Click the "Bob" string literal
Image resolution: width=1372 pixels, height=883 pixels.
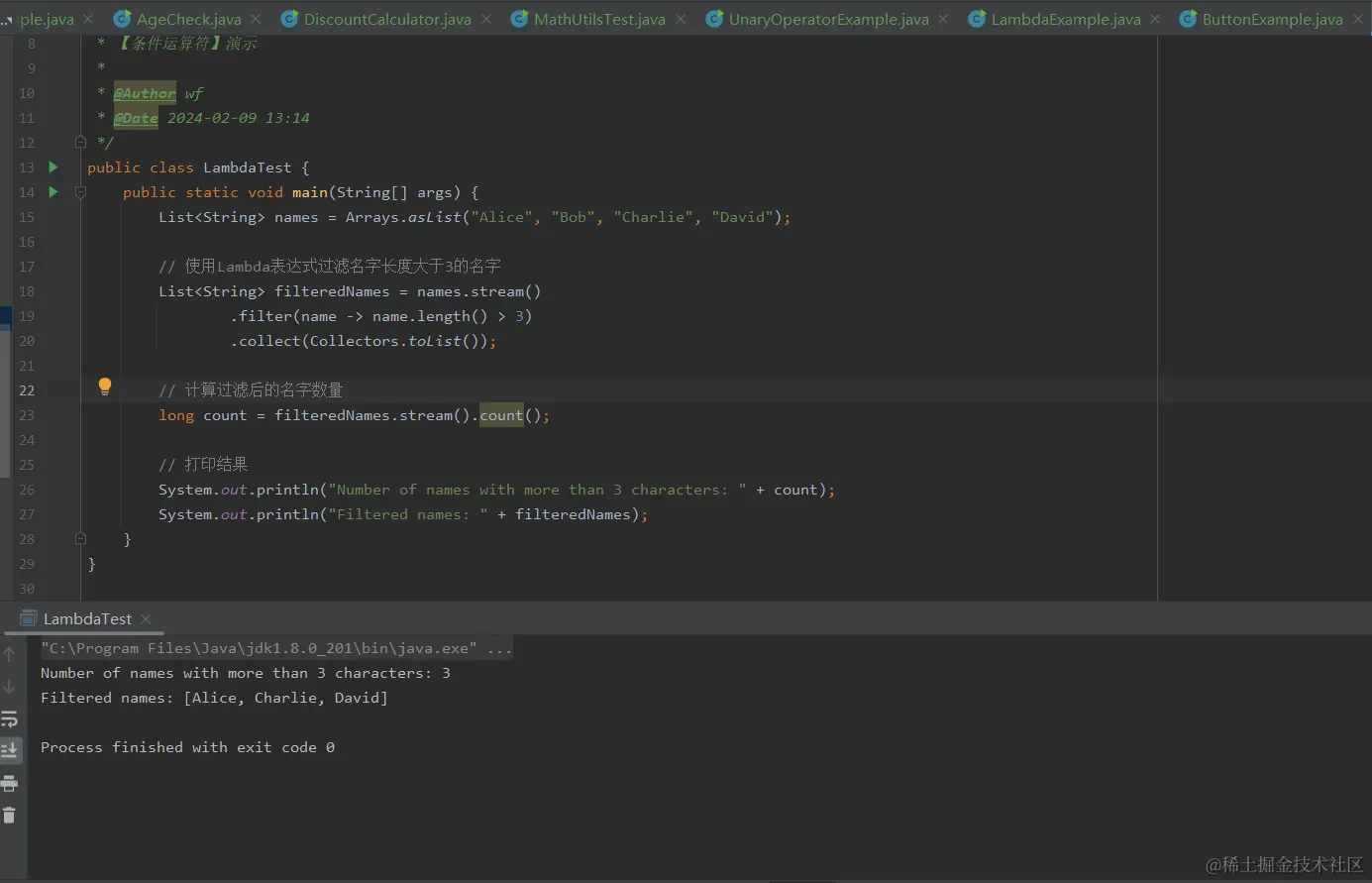pyautogui.click(x=574, y=217)
